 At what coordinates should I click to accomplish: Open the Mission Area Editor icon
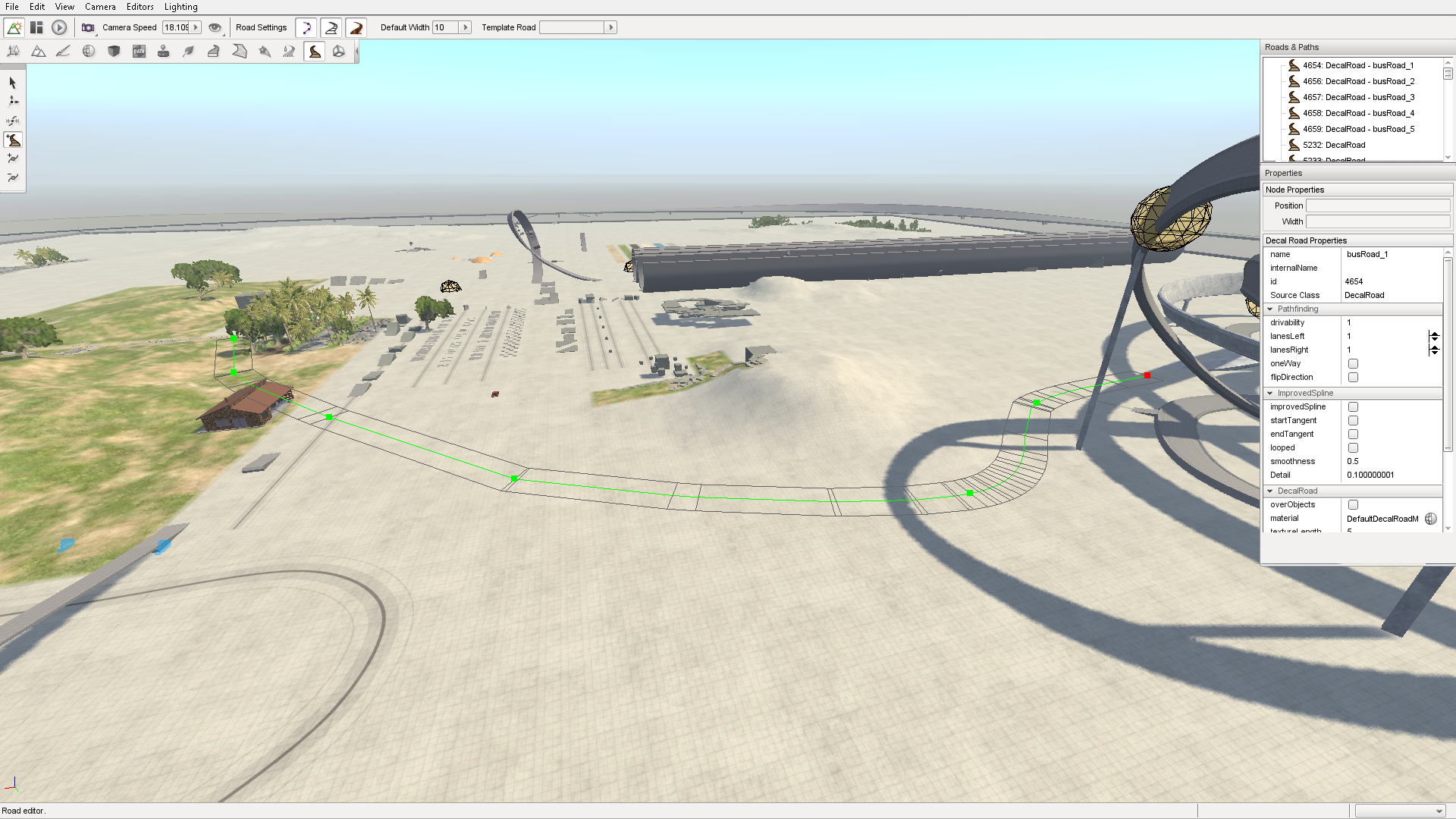pyautogui.click(x=239, y=52)
